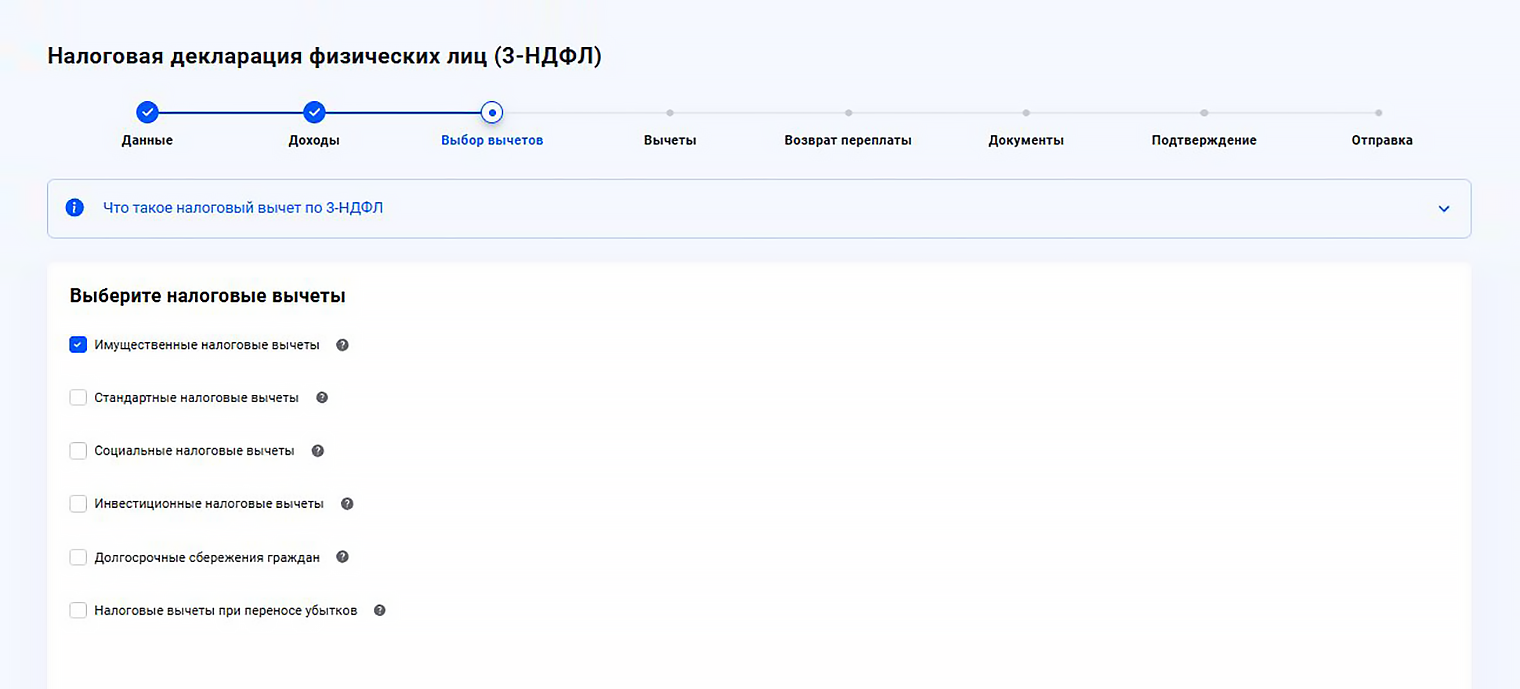Uncheck Имущественные налоговые вычеты checkbox
Image resolution: width=1520 pixels, height=689 pixels.
click(x=78, y=345)
